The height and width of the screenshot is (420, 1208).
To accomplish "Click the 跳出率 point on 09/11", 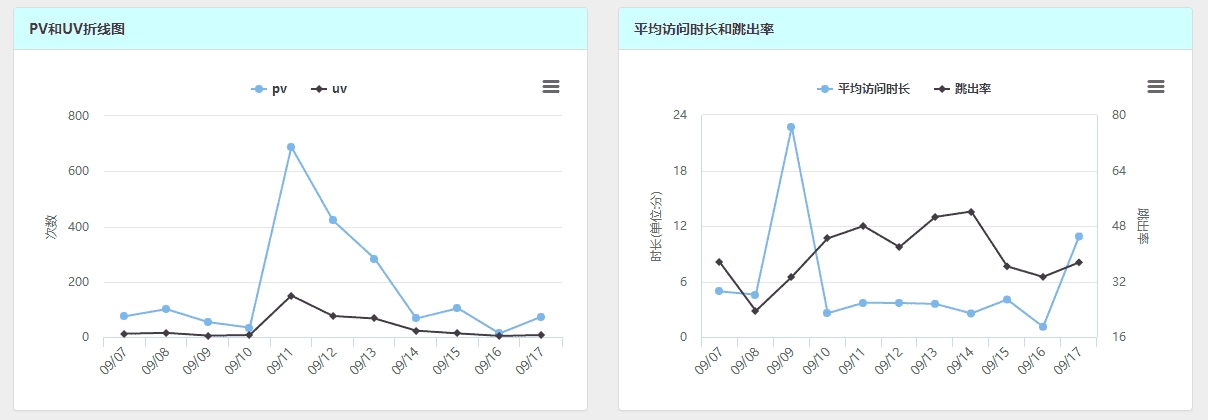I will pos(863,226).
